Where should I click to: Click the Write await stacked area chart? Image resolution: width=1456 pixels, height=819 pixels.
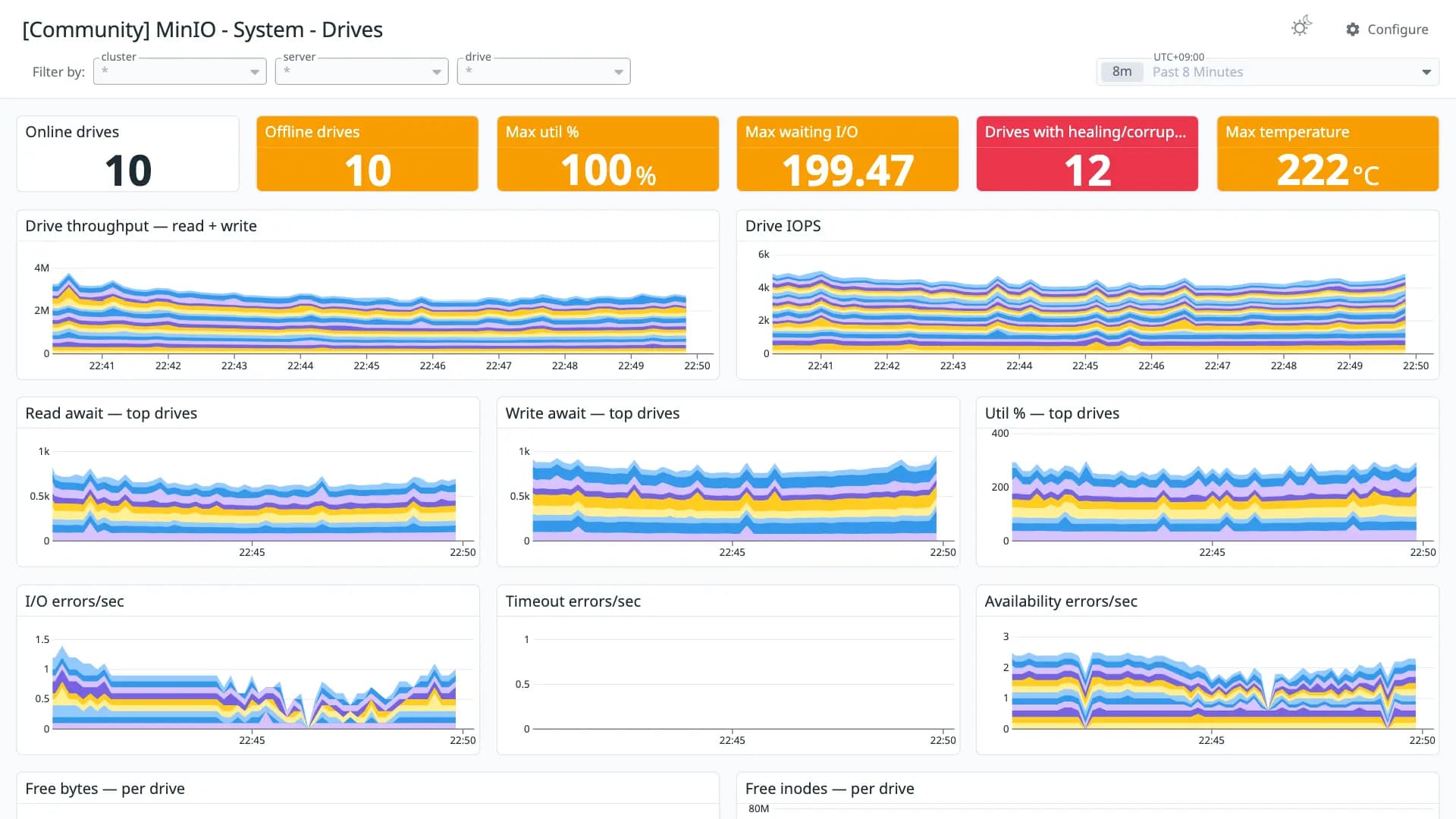[734, 498]
